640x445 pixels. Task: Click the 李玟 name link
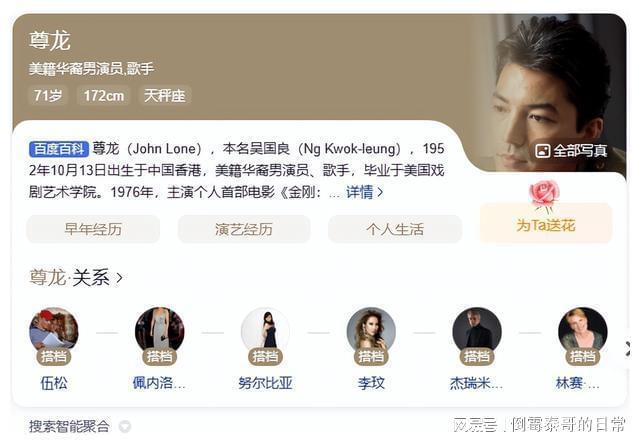(371, 383)
